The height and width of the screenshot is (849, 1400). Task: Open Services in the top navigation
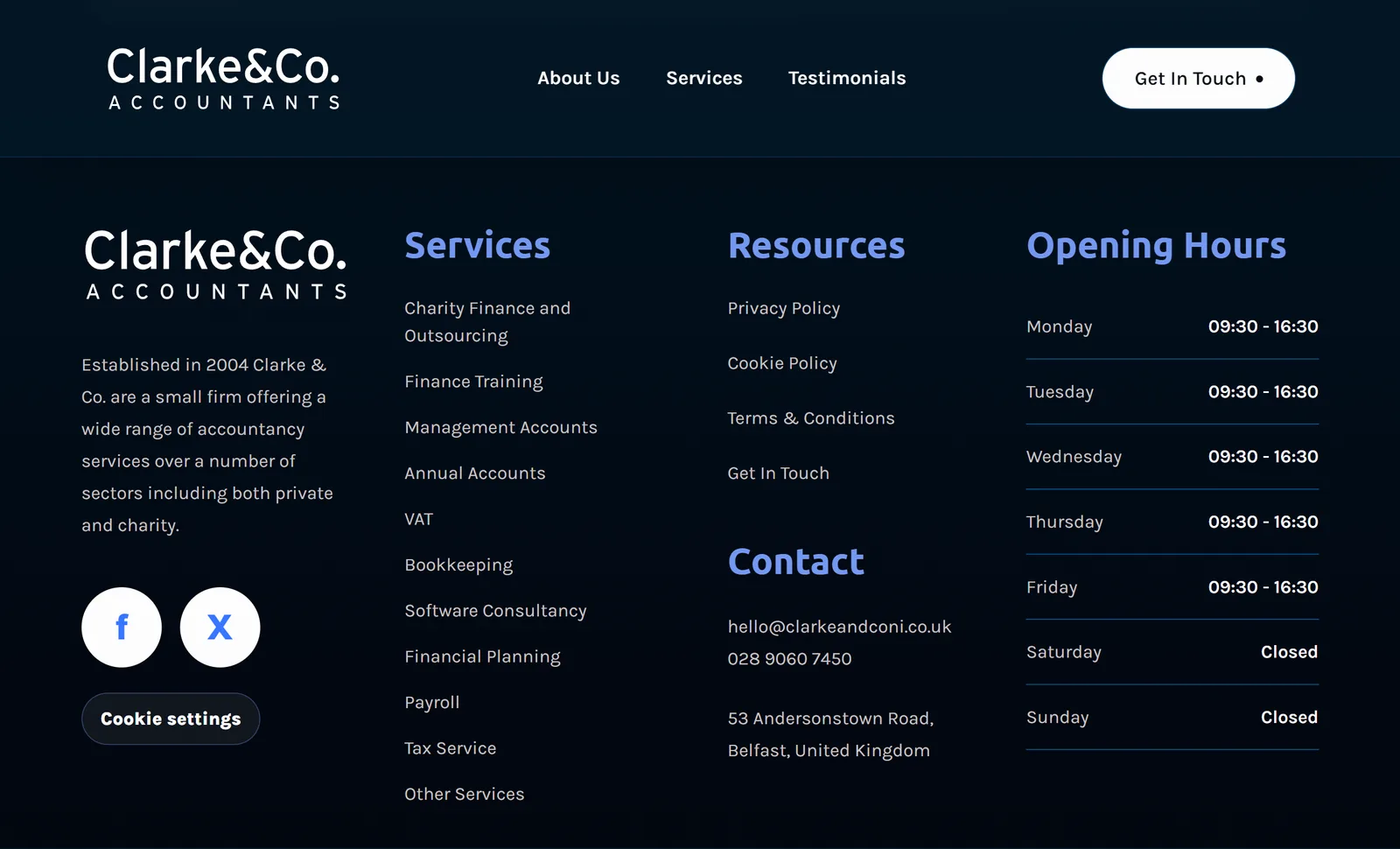click(704, 78)
